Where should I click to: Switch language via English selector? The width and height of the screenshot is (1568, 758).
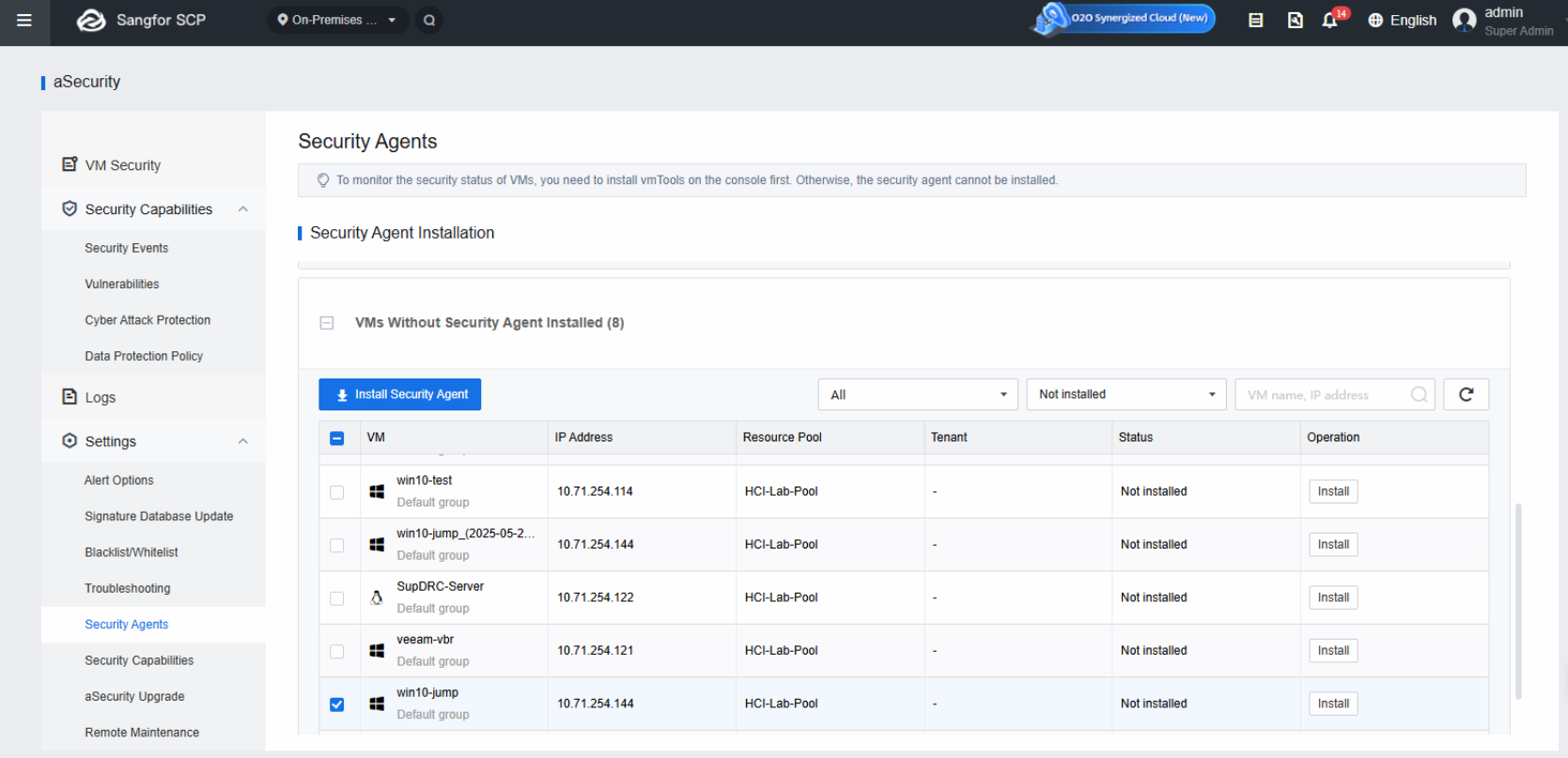coord(1413,20)
